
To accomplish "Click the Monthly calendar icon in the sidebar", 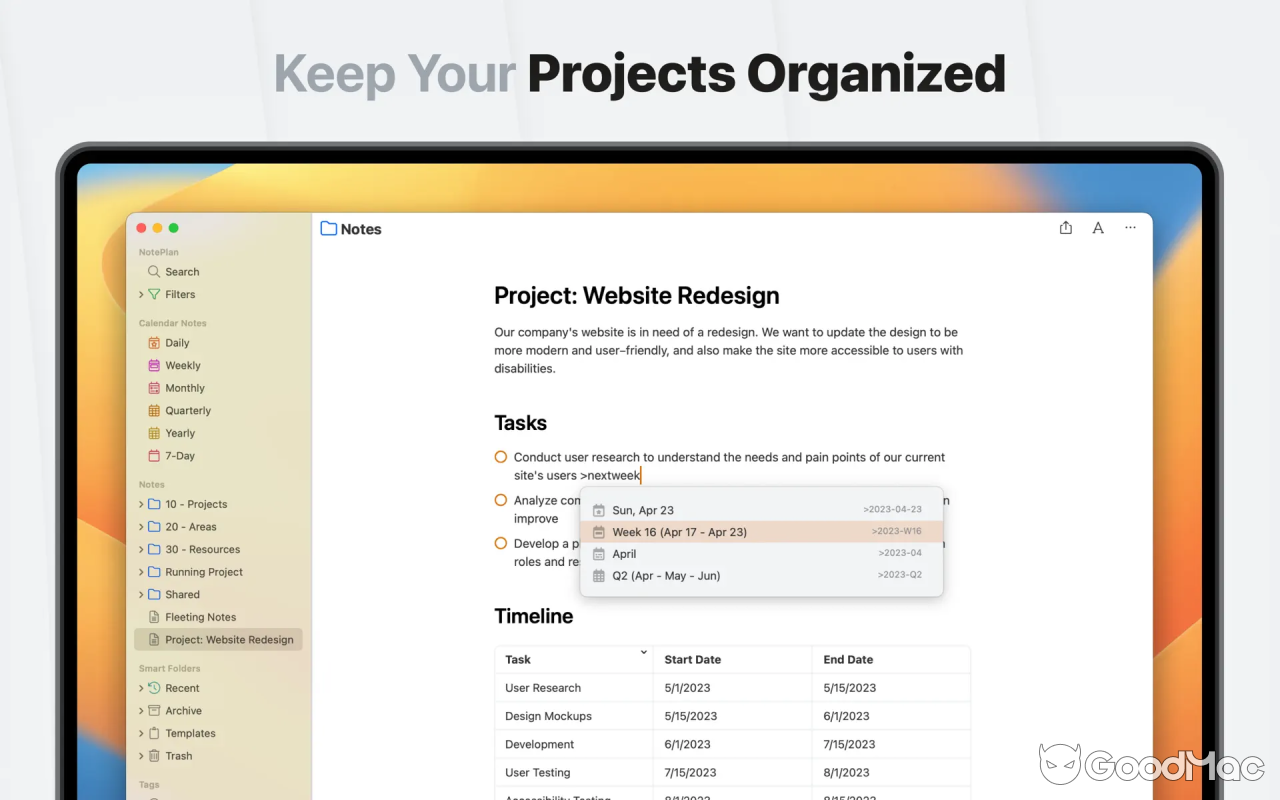I will click(154, 388).
